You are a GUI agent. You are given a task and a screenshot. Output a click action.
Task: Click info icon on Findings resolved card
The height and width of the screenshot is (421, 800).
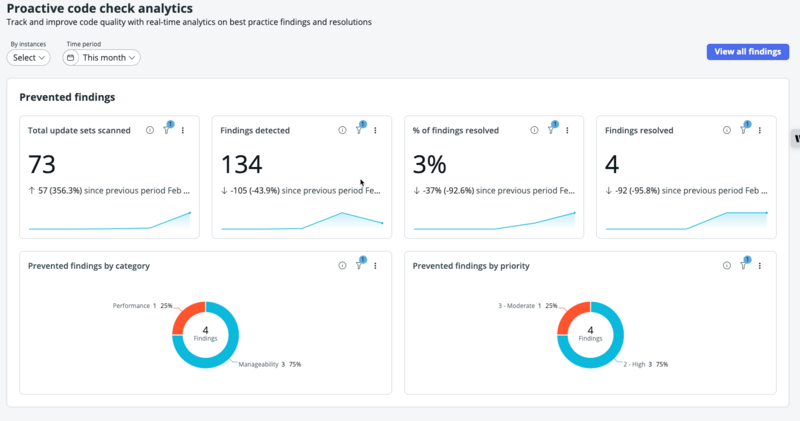727,130
